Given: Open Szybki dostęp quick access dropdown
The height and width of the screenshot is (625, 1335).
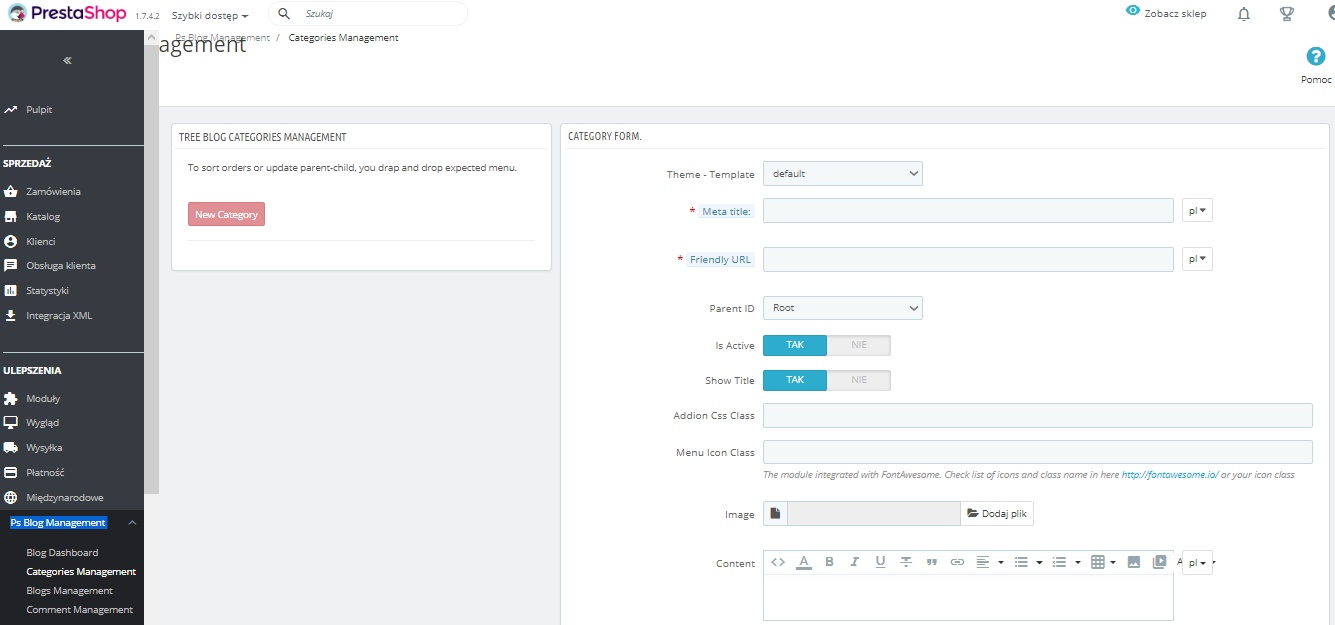Looking at the screenshot, I should click(x=210, y=15).
